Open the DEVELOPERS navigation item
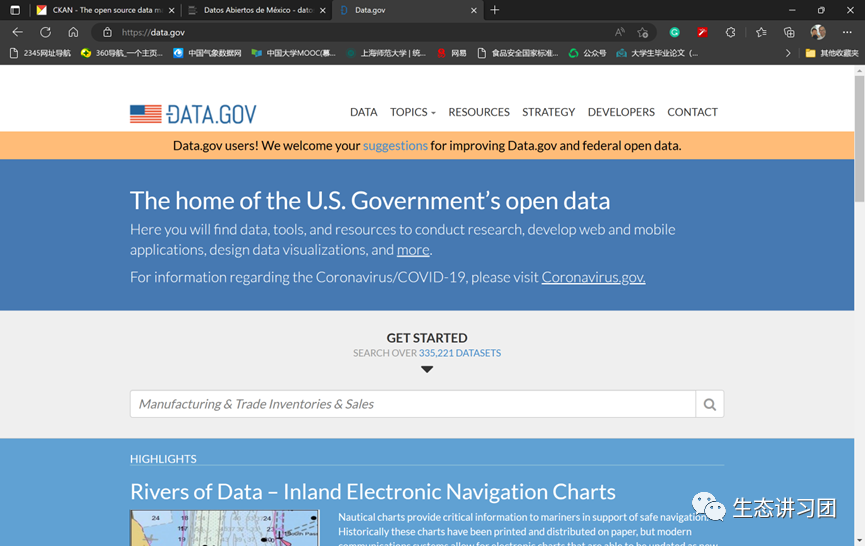 click(621, 112)
